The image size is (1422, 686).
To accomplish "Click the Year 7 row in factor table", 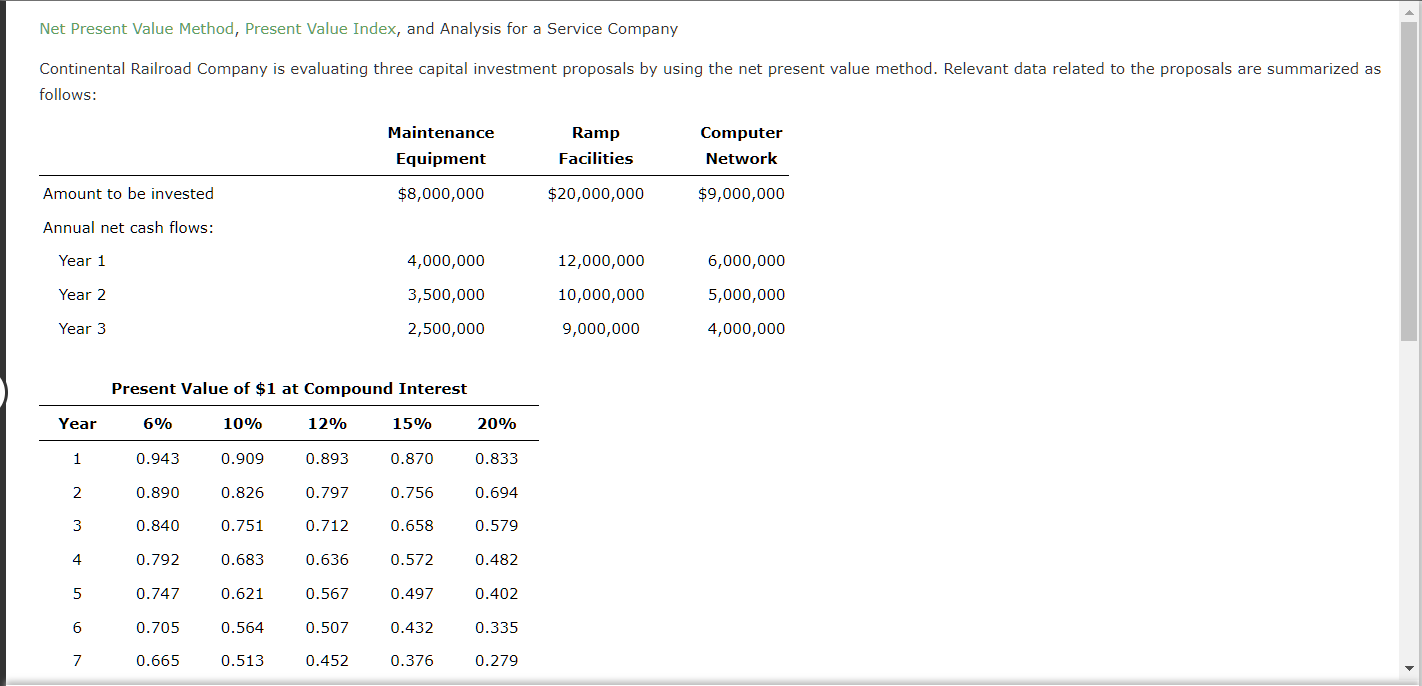I will click(77, 660).
